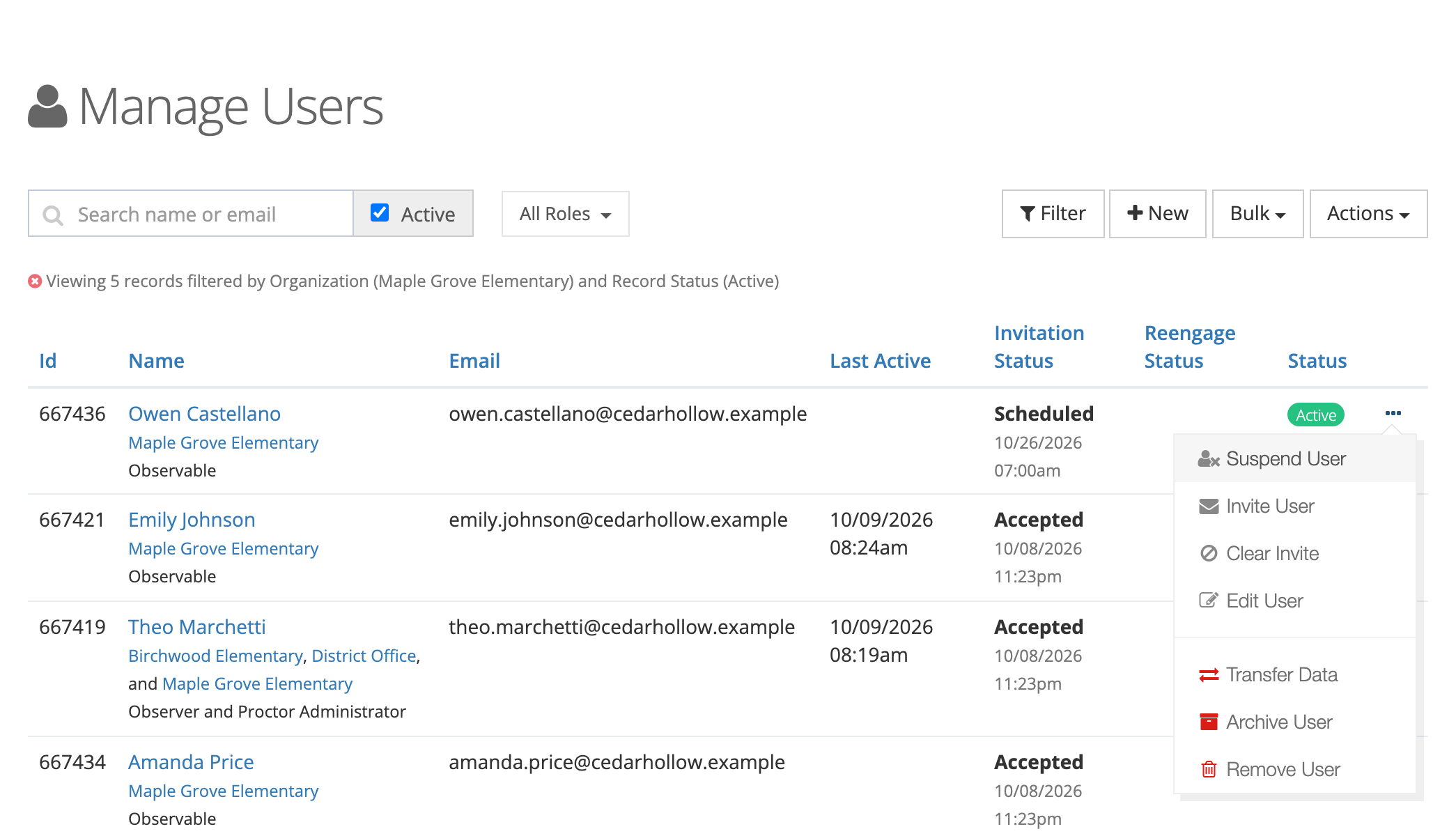
Task: Open the Filter button
Action: 1053,214
